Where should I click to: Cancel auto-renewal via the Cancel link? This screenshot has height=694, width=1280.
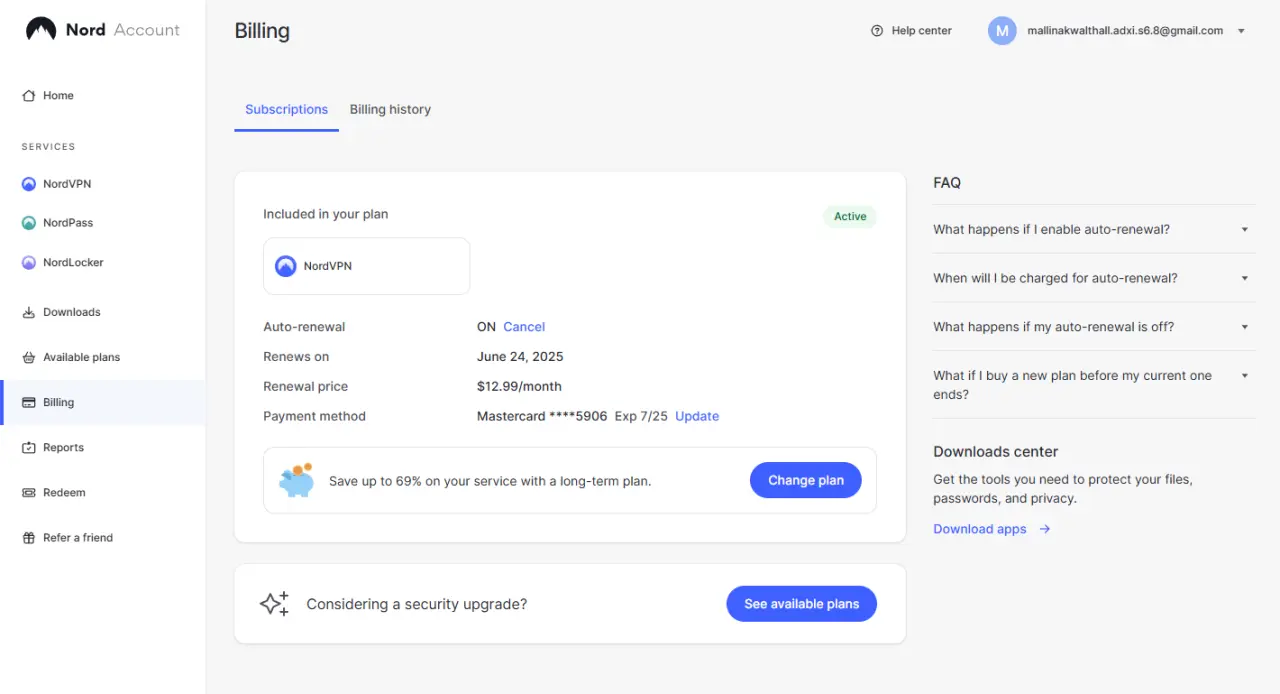(524, 327)
